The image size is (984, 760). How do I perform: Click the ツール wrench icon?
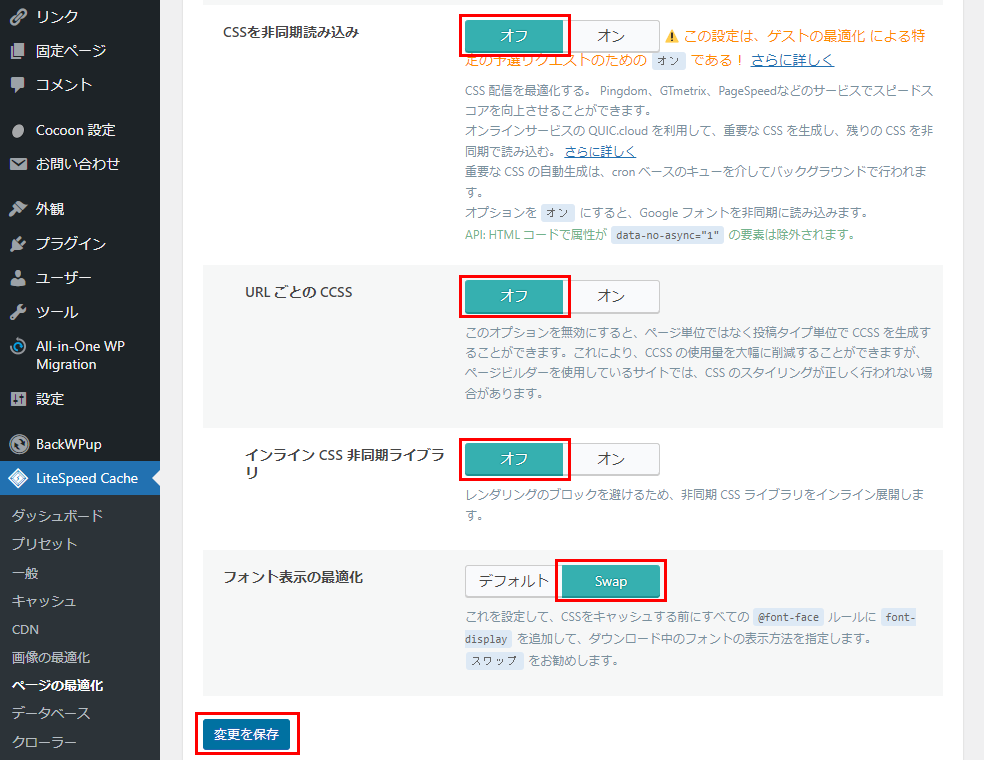(18, 311)
